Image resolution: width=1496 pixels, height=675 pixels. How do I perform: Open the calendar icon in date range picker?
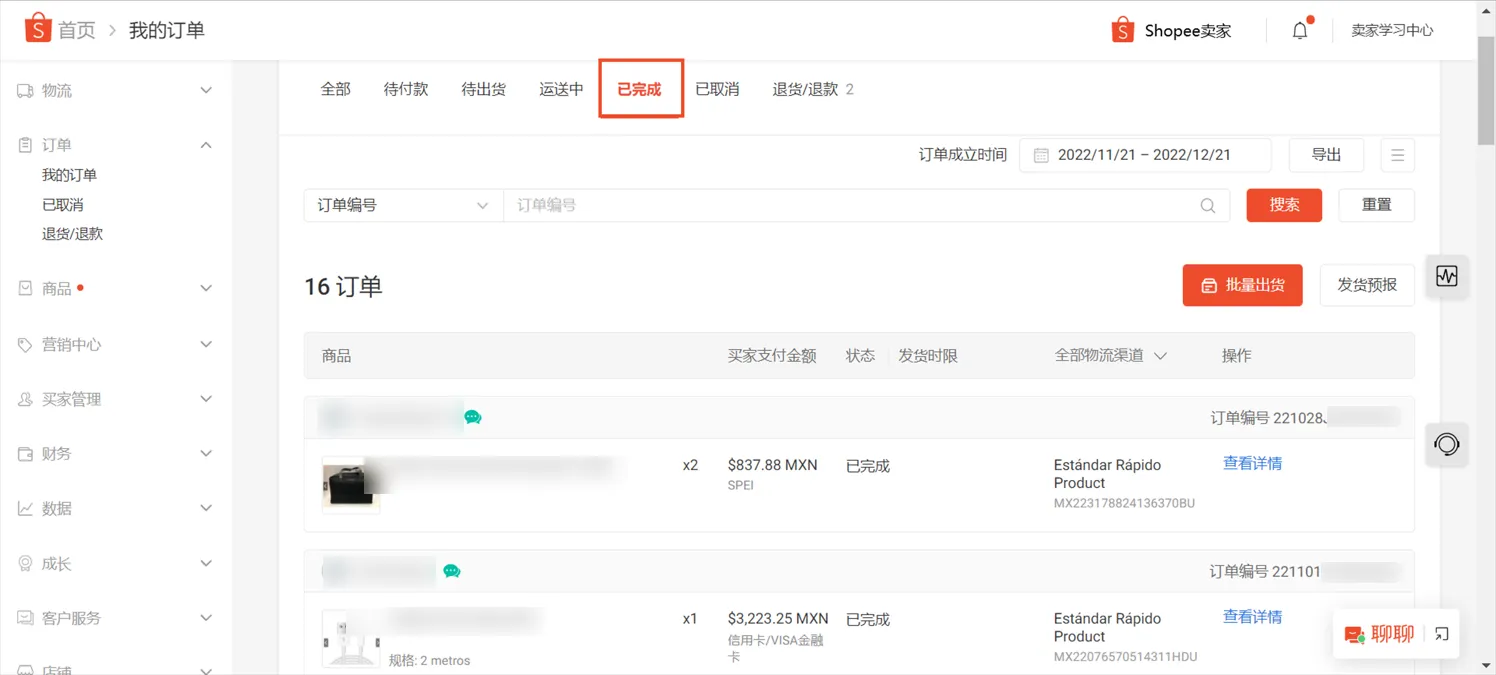tap(1040, 154)
